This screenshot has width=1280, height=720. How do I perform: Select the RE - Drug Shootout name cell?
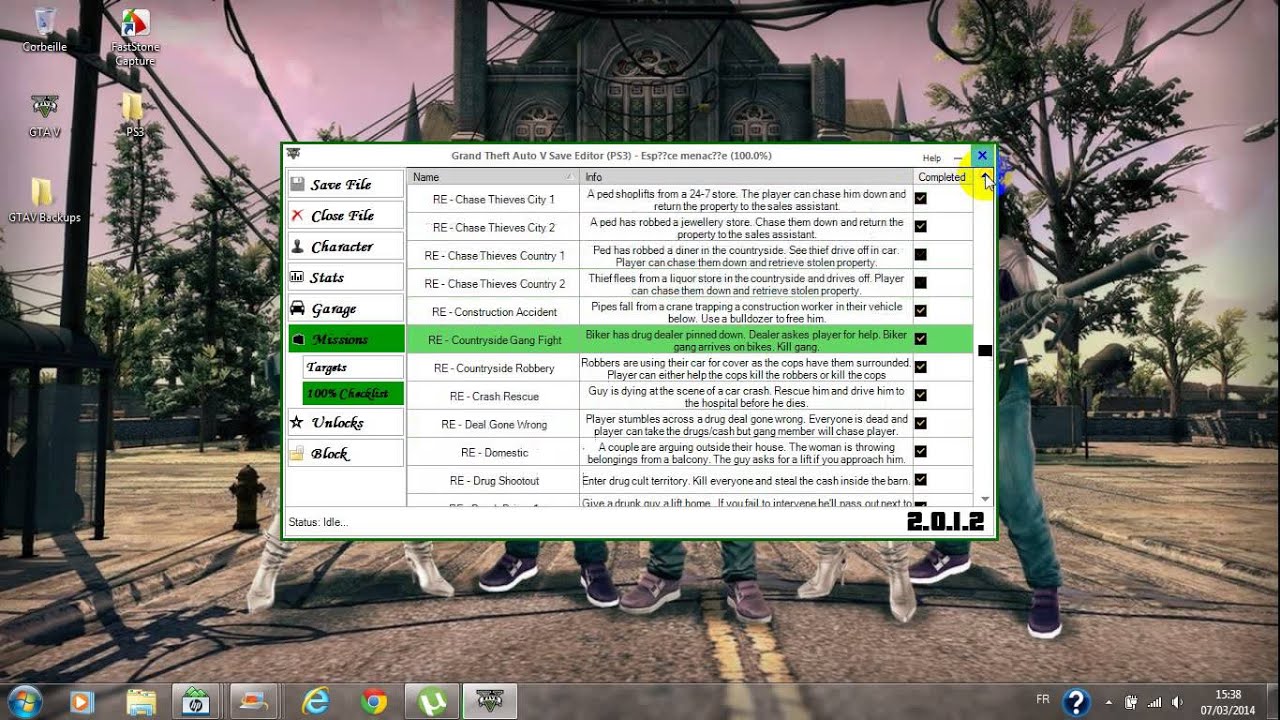click(x=493, y=480)
